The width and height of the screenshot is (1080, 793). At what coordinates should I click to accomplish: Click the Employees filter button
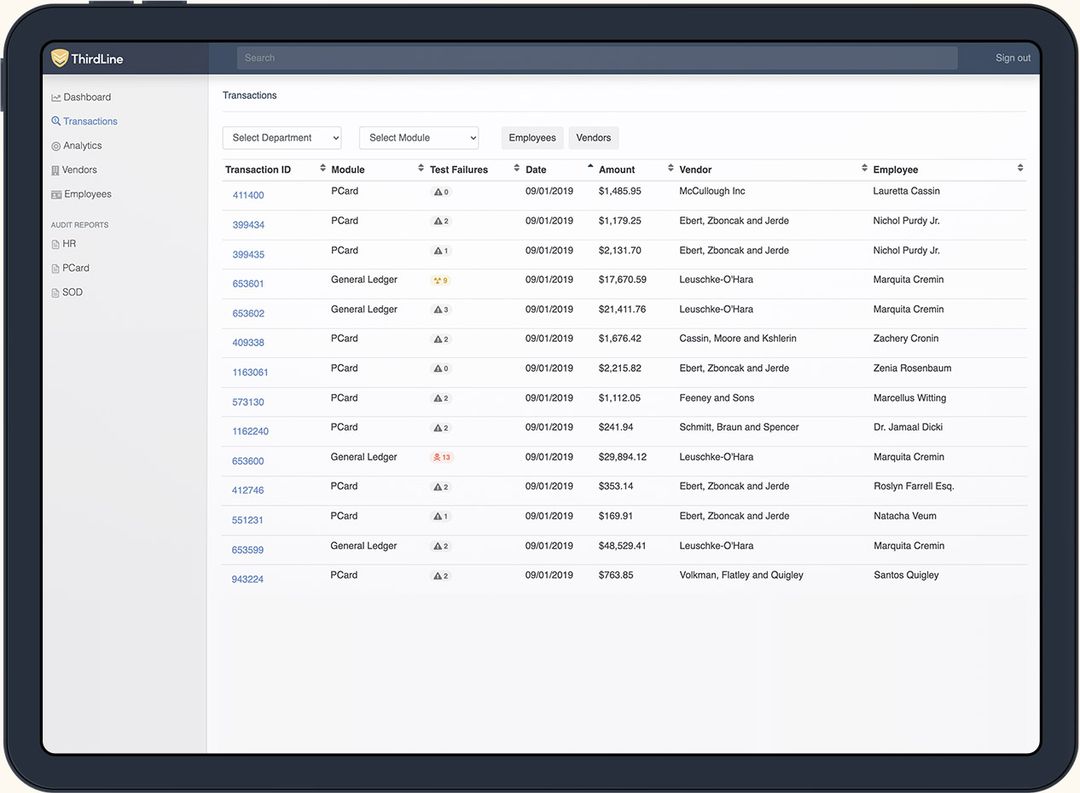pos(532,138)
